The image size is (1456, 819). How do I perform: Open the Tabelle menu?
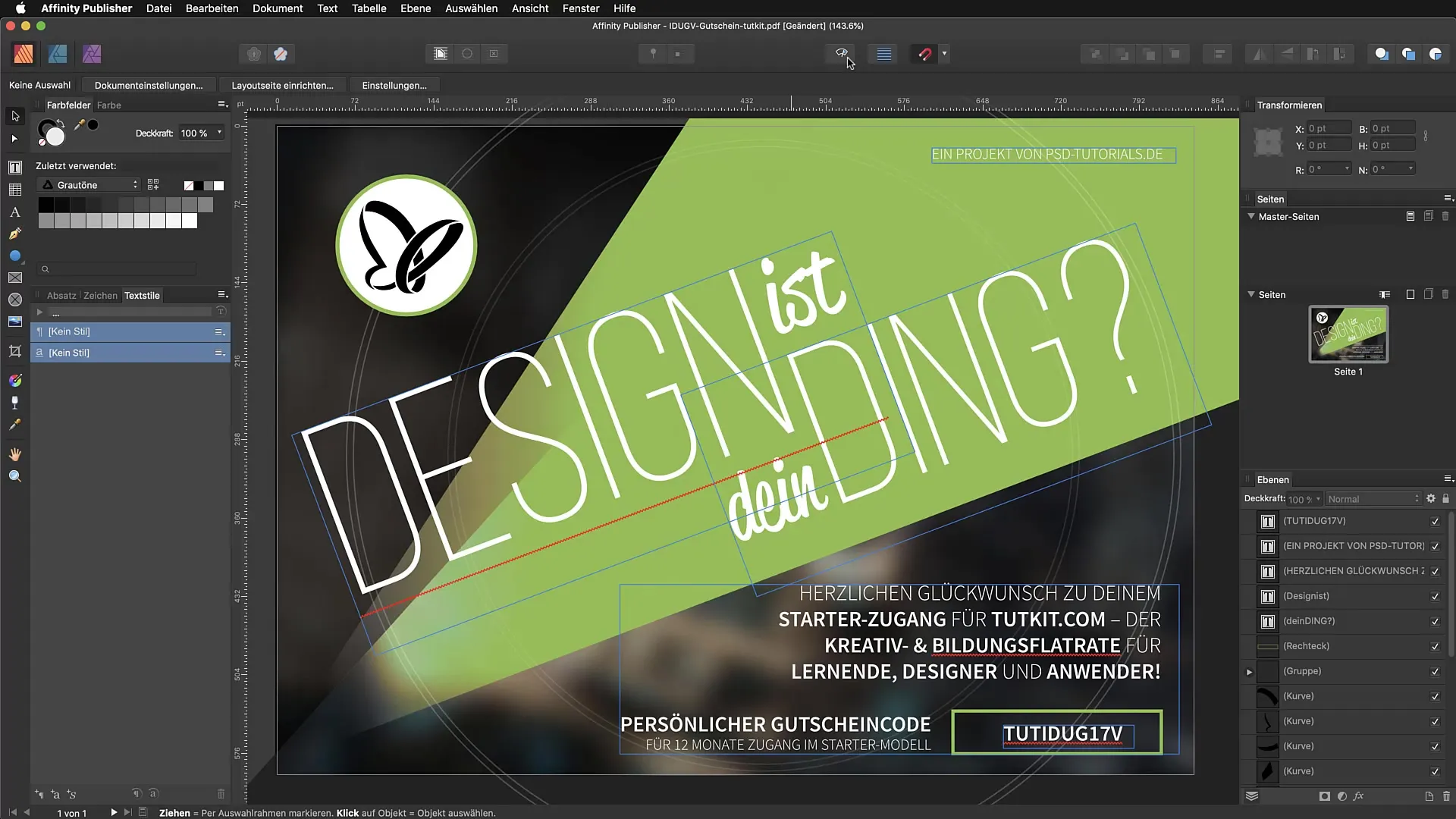click(369, 8)
